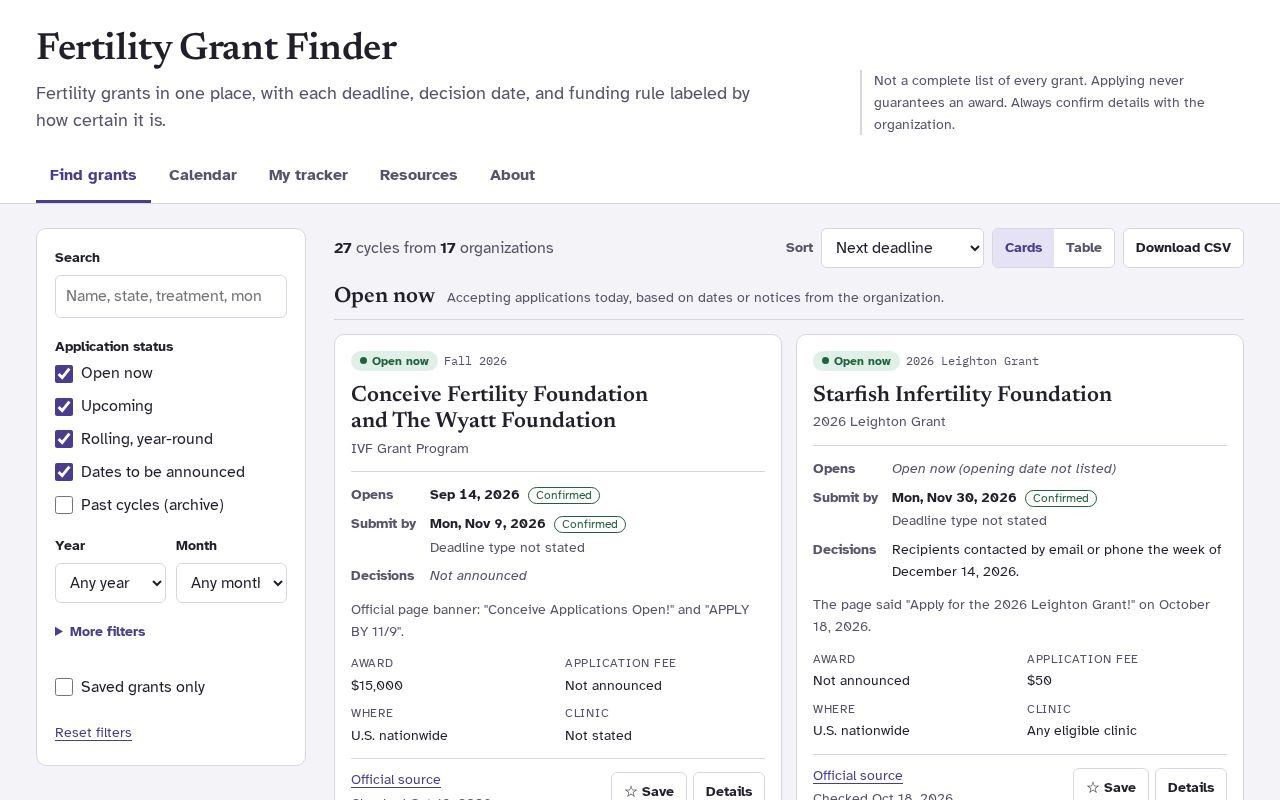Select Cards view

click(1023, 248)
